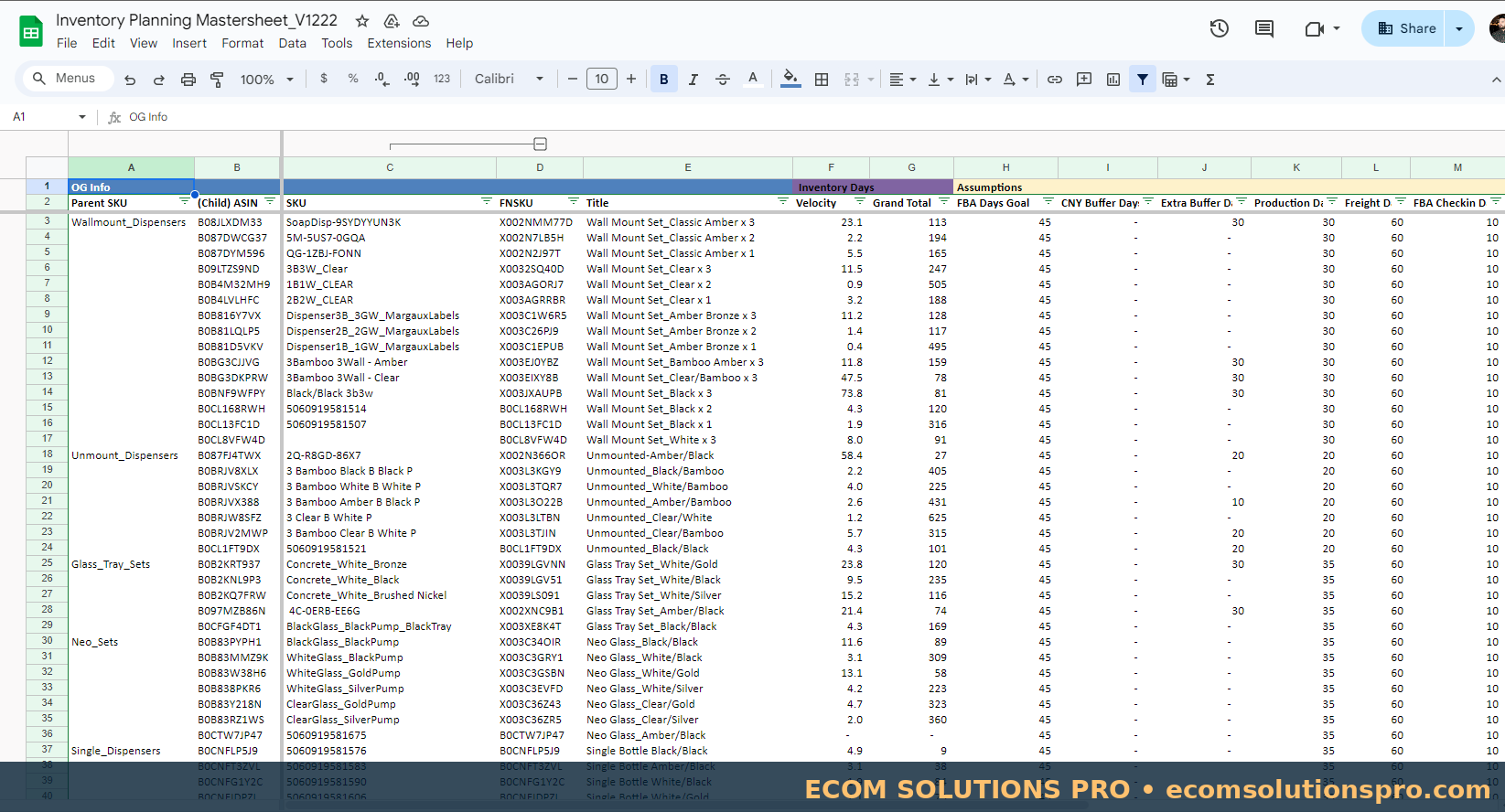This screenshot has height=812, width=1505.
Task: Open the Borders tool
Action: click(822, 80)
